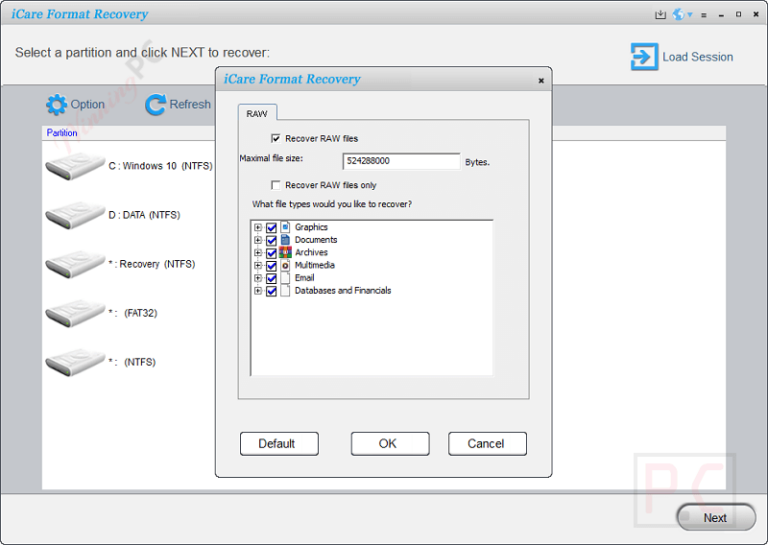The width and height of the screenshot is (768, 545).
Task: Uncheck the Graphics checkbox
Action: pos(271,228)
